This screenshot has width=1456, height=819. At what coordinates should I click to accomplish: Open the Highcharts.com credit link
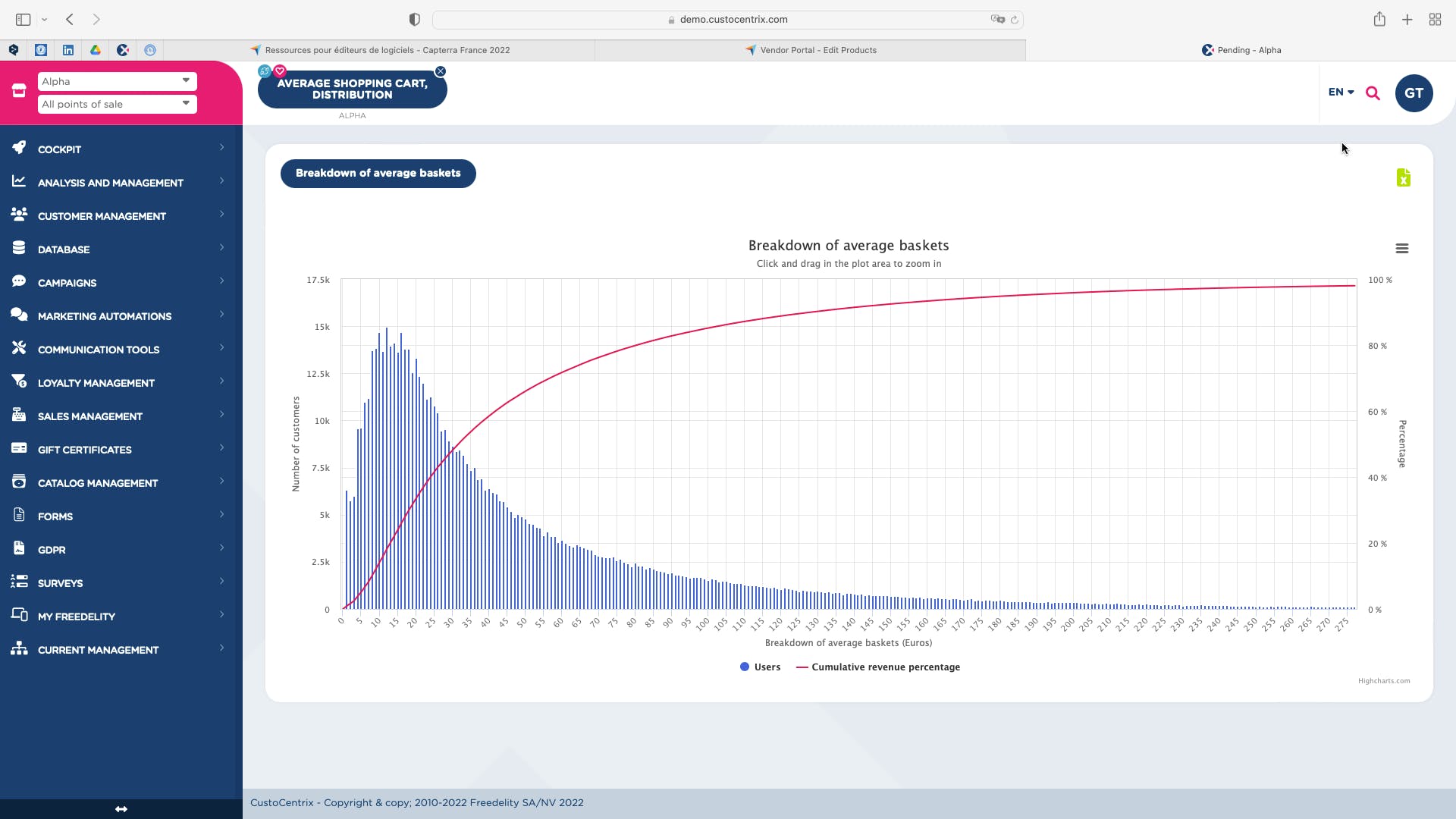click(x=1383, y=681)
